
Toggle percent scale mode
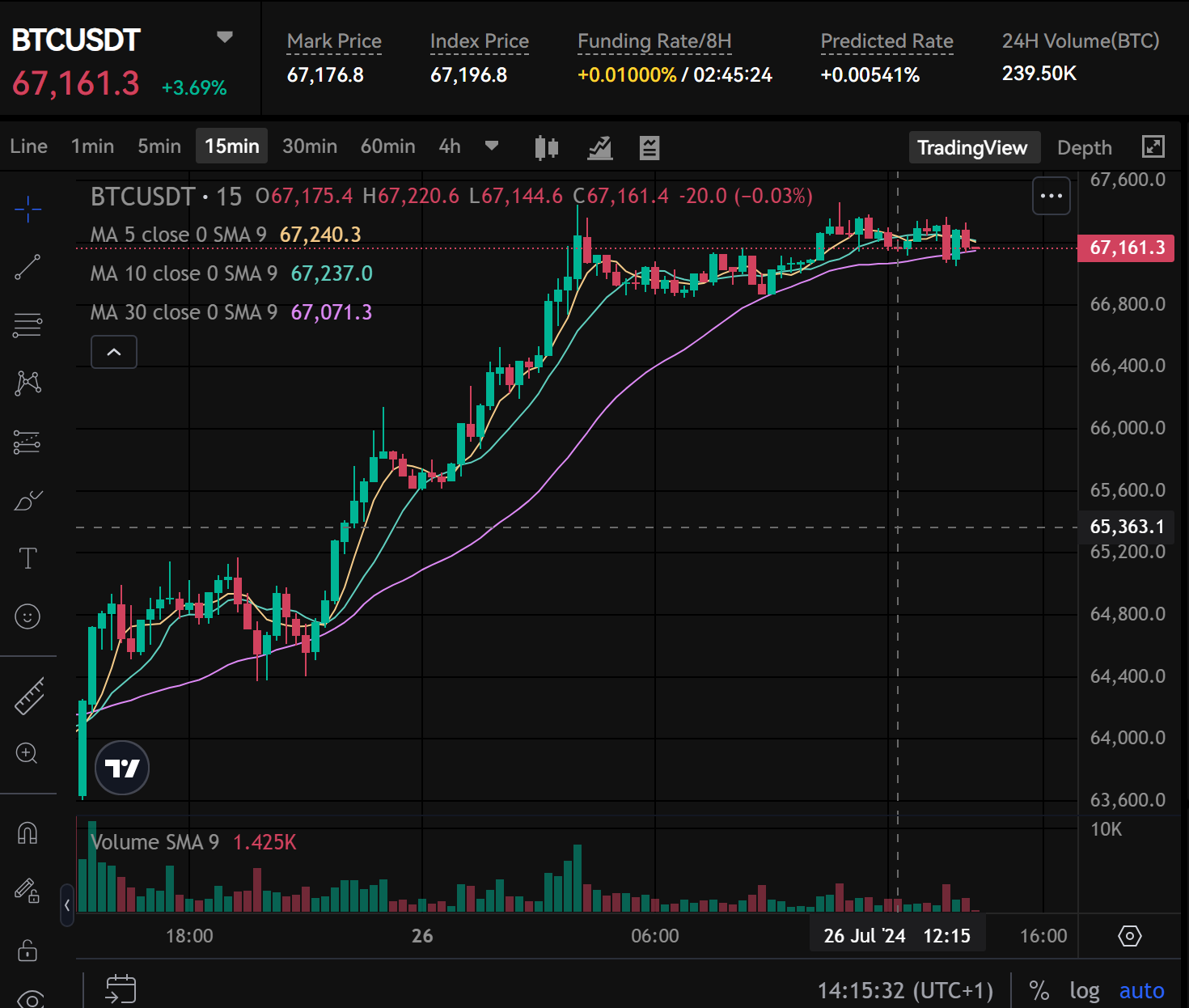(1039, 991)
